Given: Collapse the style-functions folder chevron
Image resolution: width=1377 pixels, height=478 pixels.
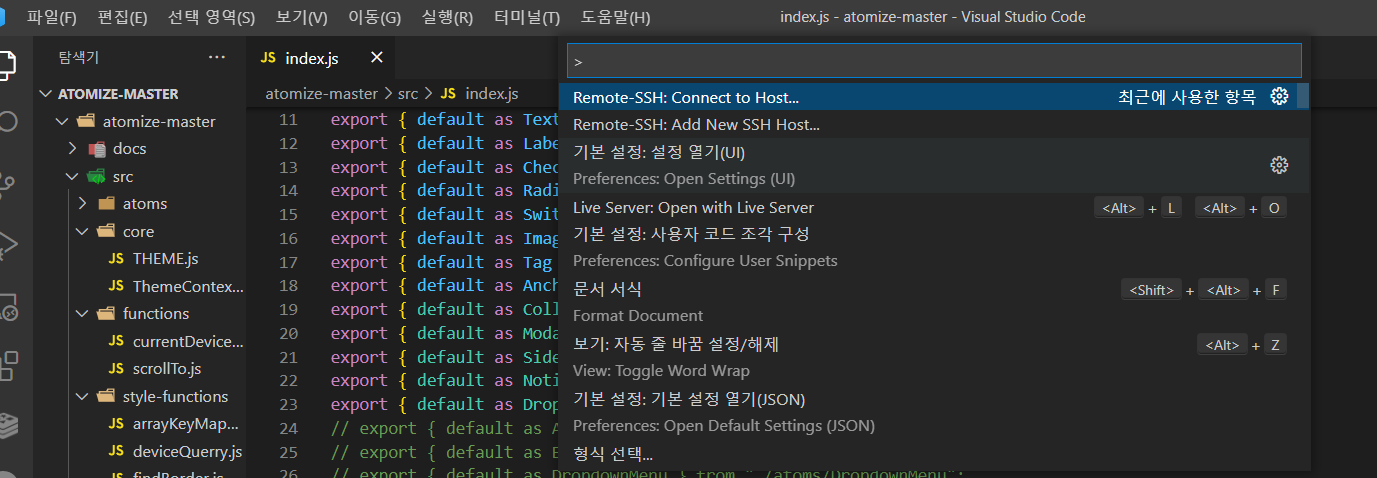Looking at the screenshot, I should coord(82,397).
